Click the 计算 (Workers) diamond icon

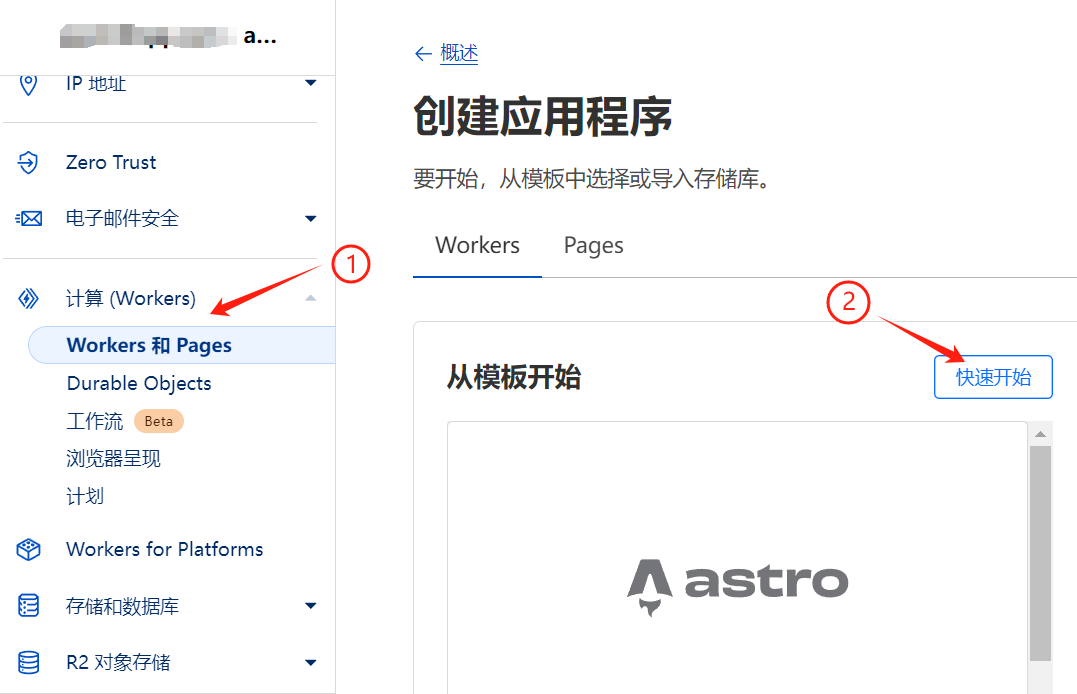(x=29, y=298)
